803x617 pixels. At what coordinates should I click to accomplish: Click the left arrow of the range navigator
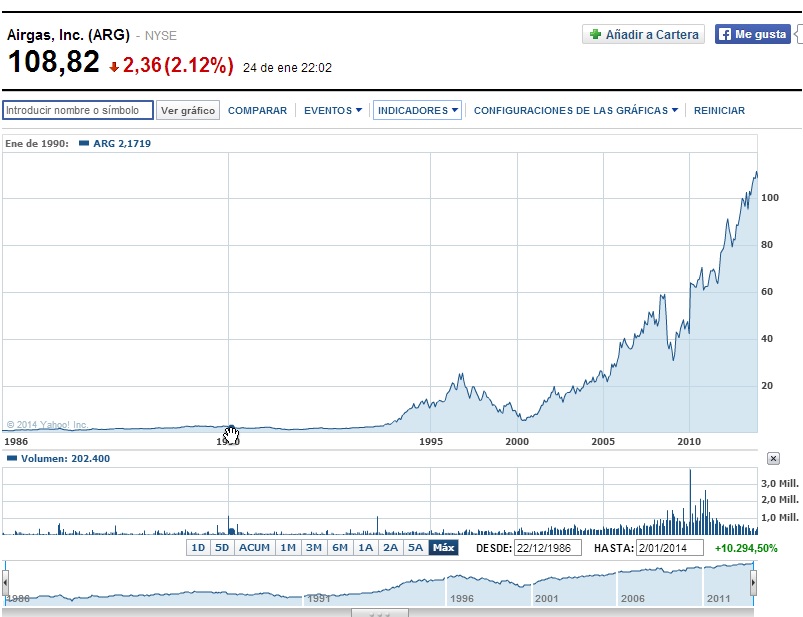pyautogui.click(x=5, y=583)
